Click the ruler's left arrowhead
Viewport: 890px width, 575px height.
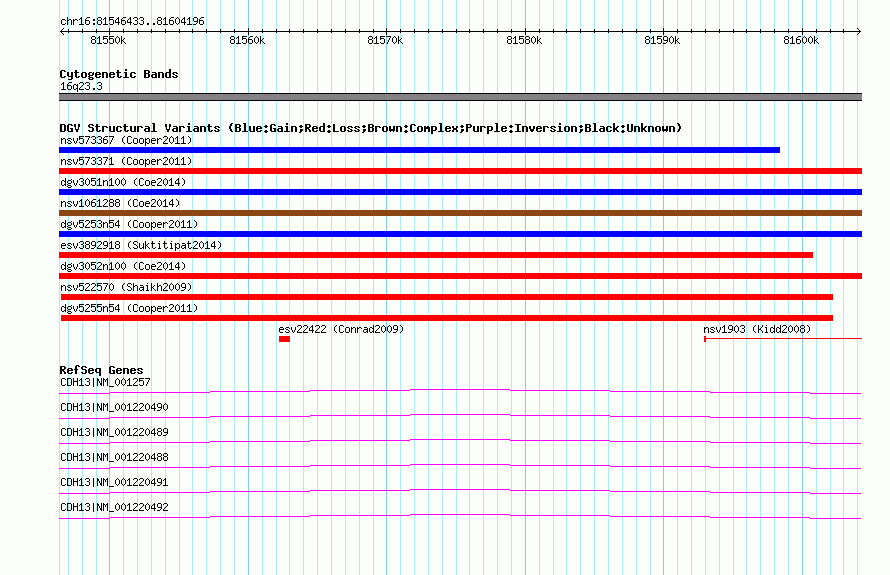pyautogui.click(x=62, y=32)
